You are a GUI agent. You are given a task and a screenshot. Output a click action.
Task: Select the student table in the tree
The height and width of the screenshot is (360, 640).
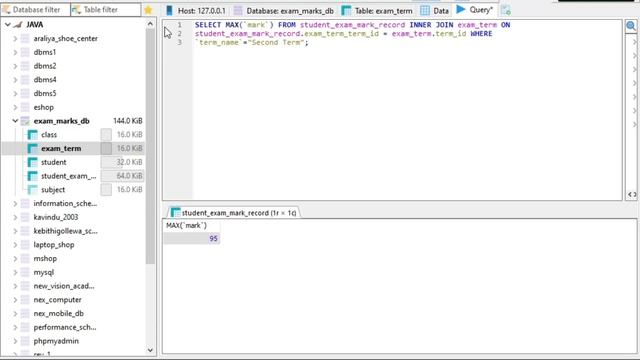pyautogui.click(x=53, y=162)
